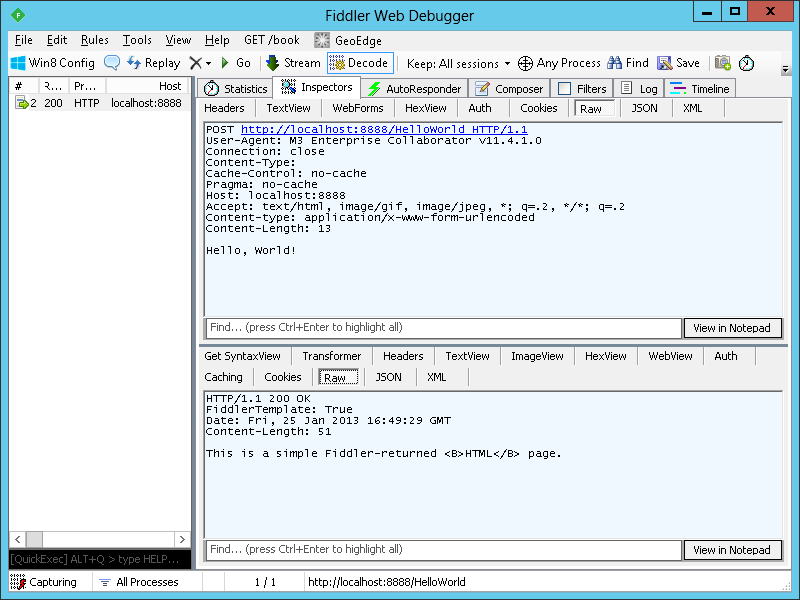800x600 pixels.
Task: Click the timer stopwatch toolbar icon
Action: click(x=746, y=63)
